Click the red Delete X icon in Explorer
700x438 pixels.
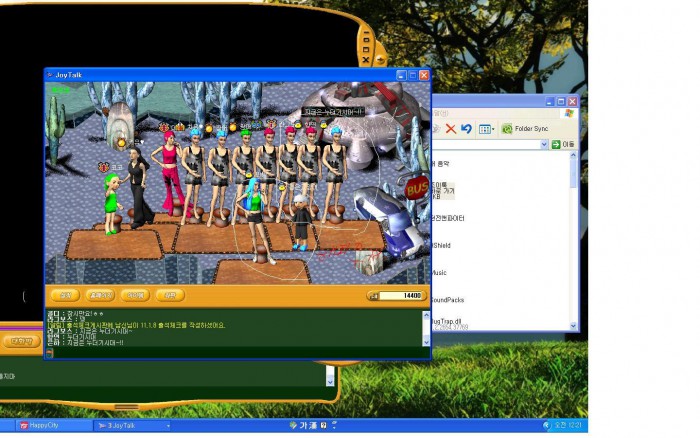[x=451, y=129]
